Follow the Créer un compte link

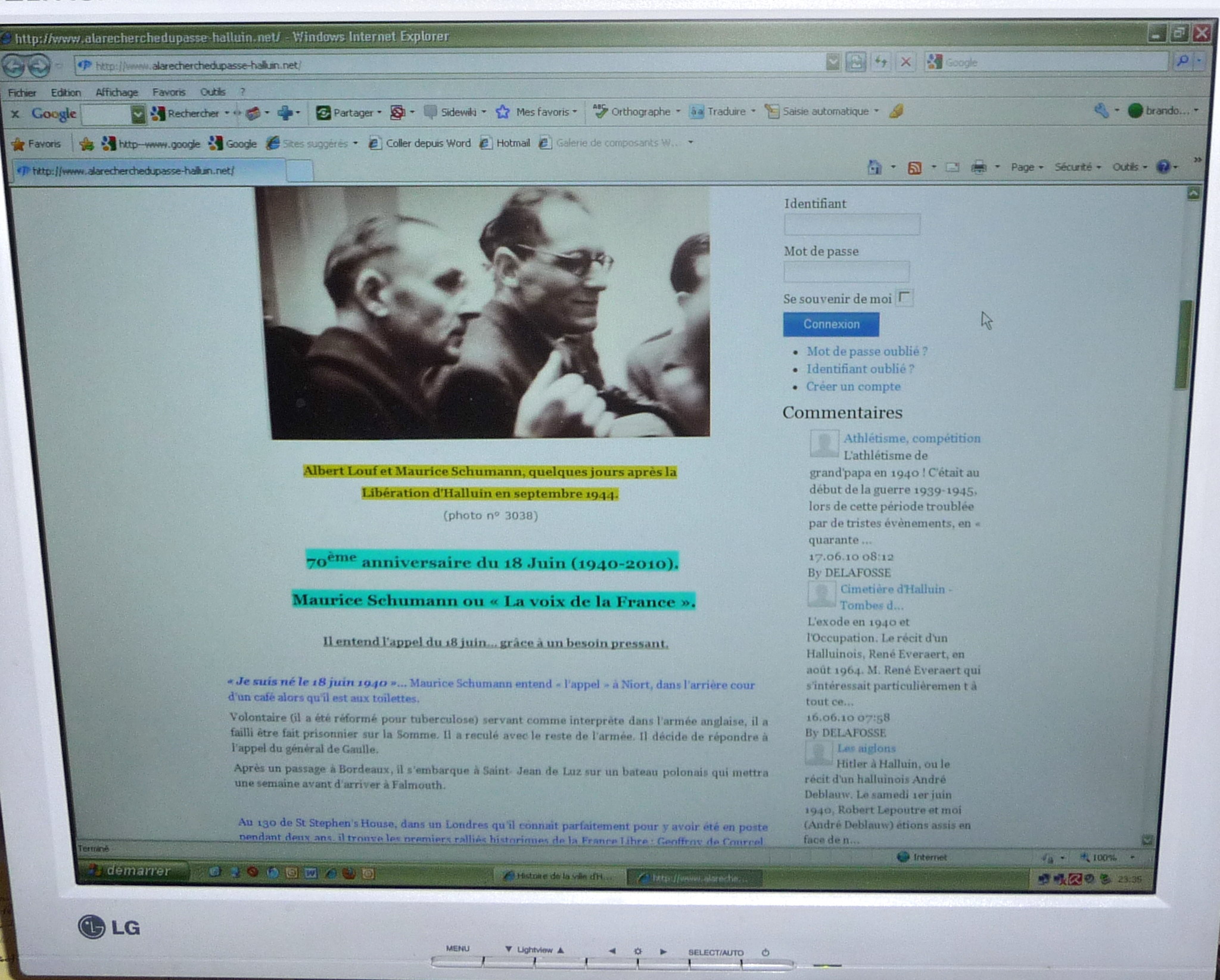[853, 387]
